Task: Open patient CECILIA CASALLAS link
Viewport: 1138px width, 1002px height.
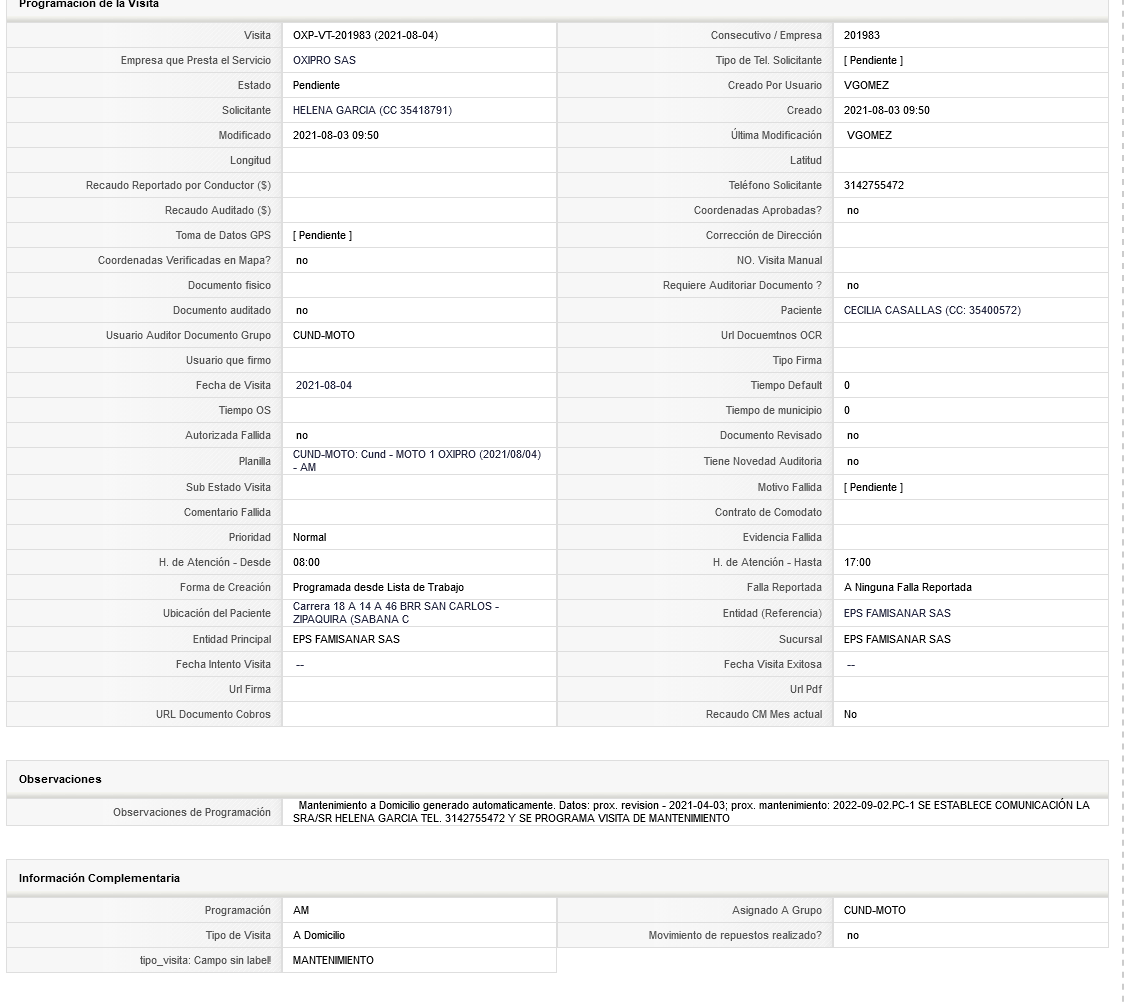Action: coord(932,311)
